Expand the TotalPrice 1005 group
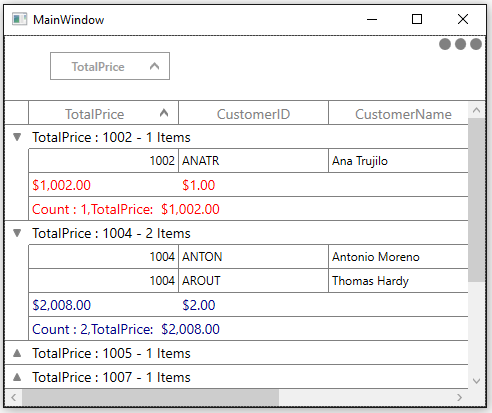 click(17, 353)
